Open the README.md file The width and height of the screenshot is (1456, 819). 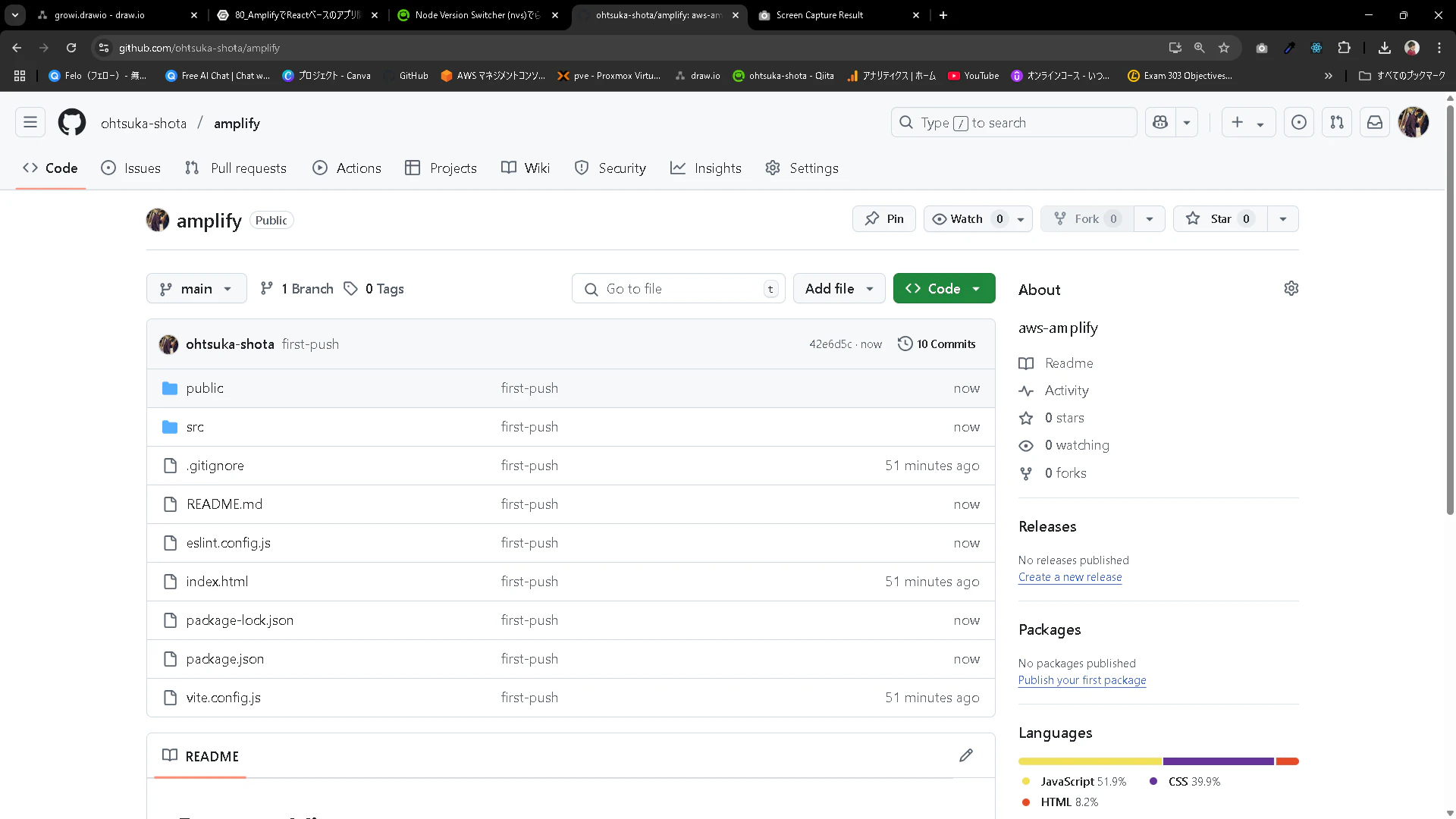(x=224, y=504)
